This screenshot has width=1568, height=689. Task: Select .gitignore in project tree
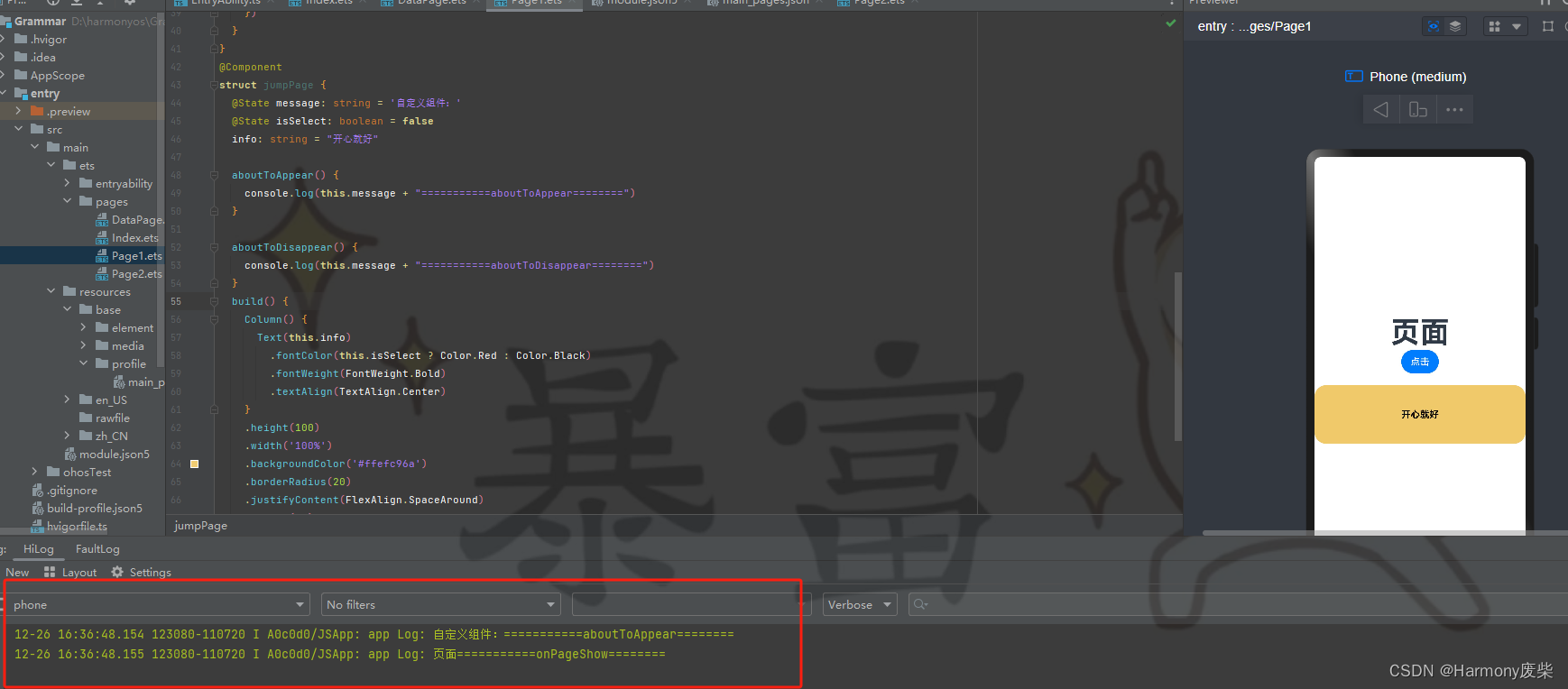65,491
